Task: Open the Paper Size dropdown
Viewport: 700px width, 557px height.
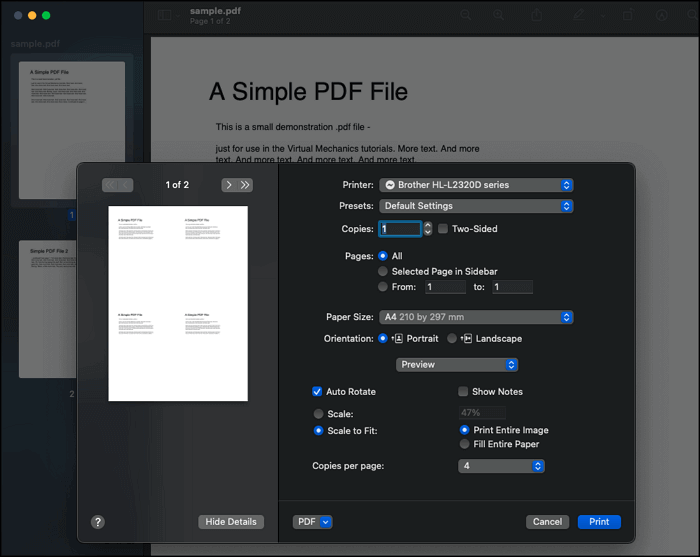Action: [475, 317]
